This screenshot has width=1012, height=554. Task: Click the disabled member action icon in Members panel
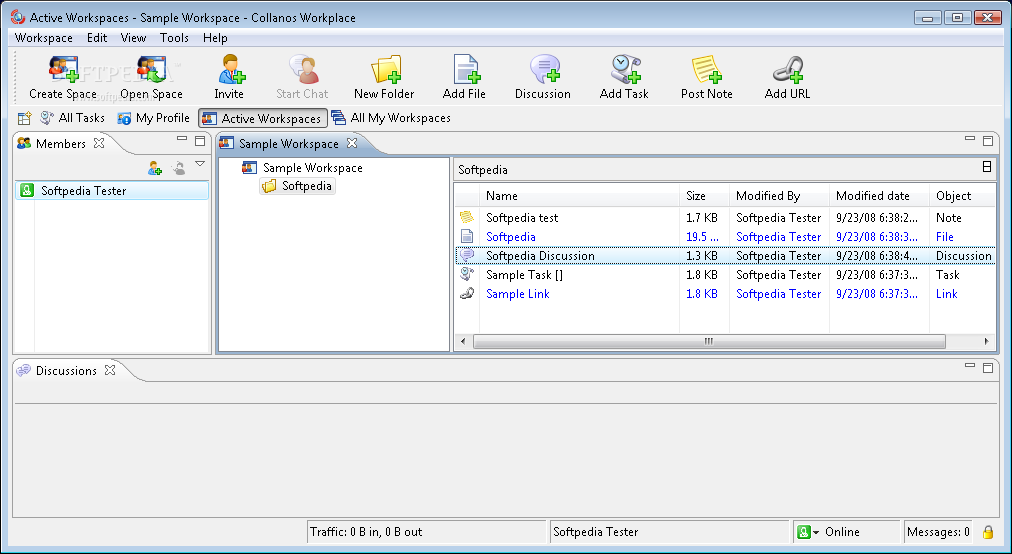[179, 169]
